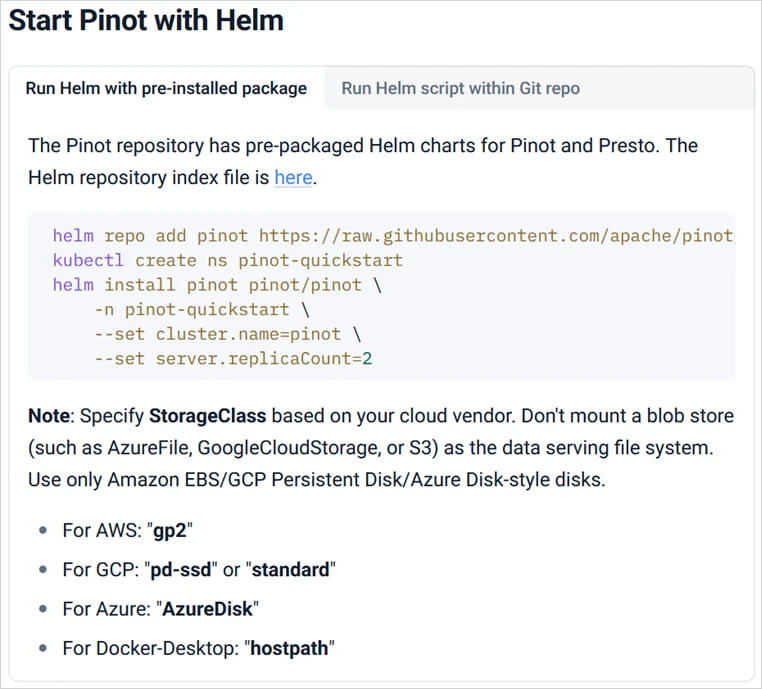762x689 pixels.
Task: Click the 'standard' storage class value
Action: click(290, 570)
